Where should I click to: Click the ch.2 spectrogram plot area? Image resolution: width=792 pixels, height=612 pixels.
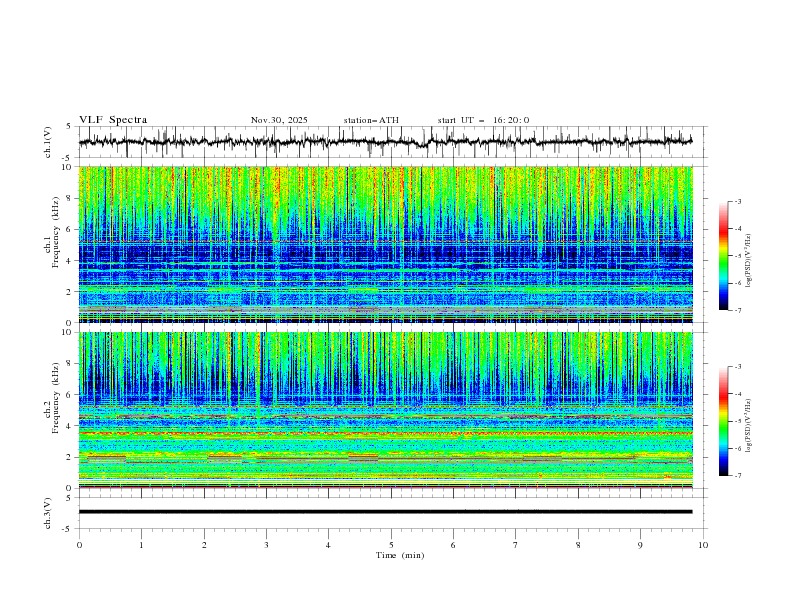[x=385, y=410]
